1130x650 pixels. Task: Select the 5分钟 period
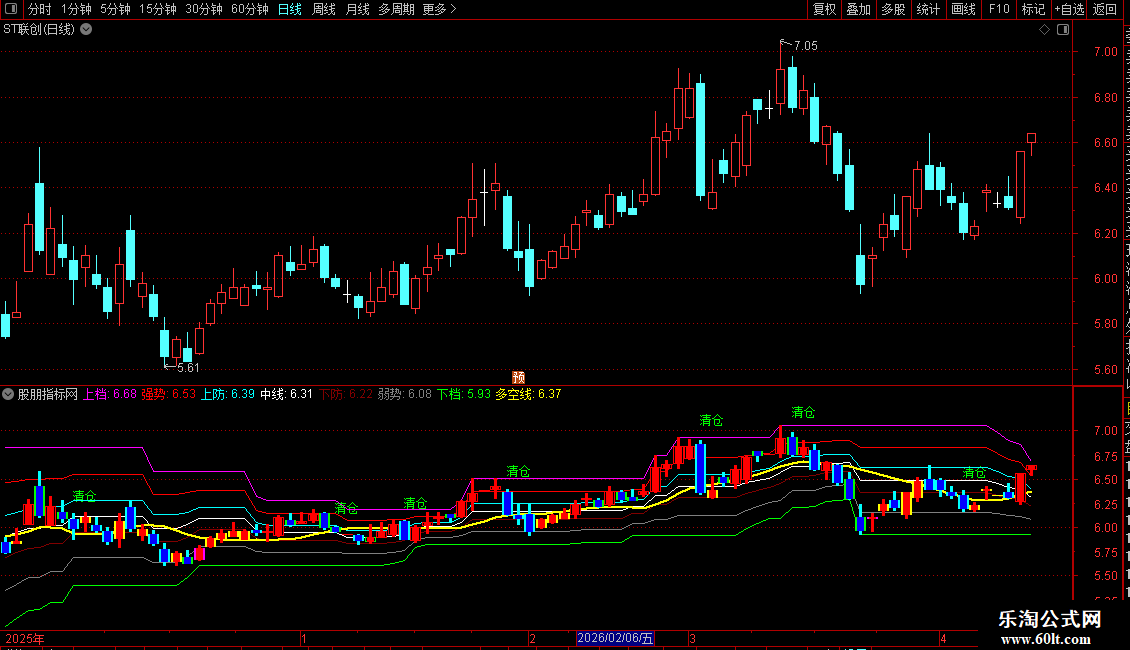click(115, 9)
